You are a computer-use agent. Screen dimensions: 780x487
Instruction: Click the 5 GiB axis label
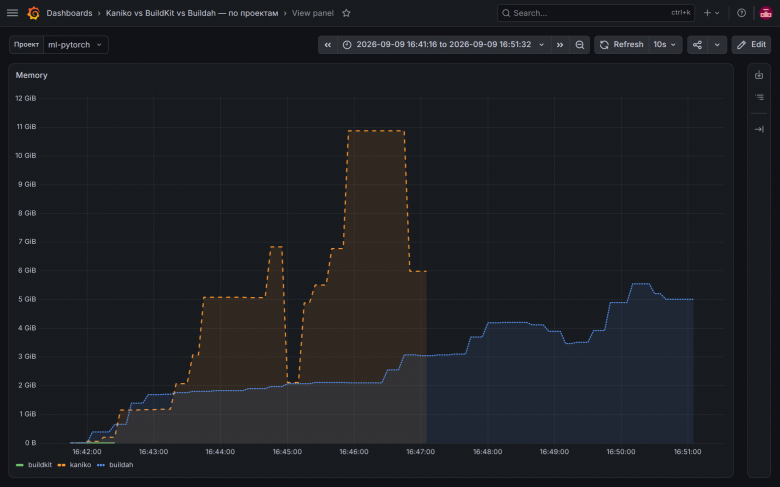pyautogui.click(x=27, y=299)
